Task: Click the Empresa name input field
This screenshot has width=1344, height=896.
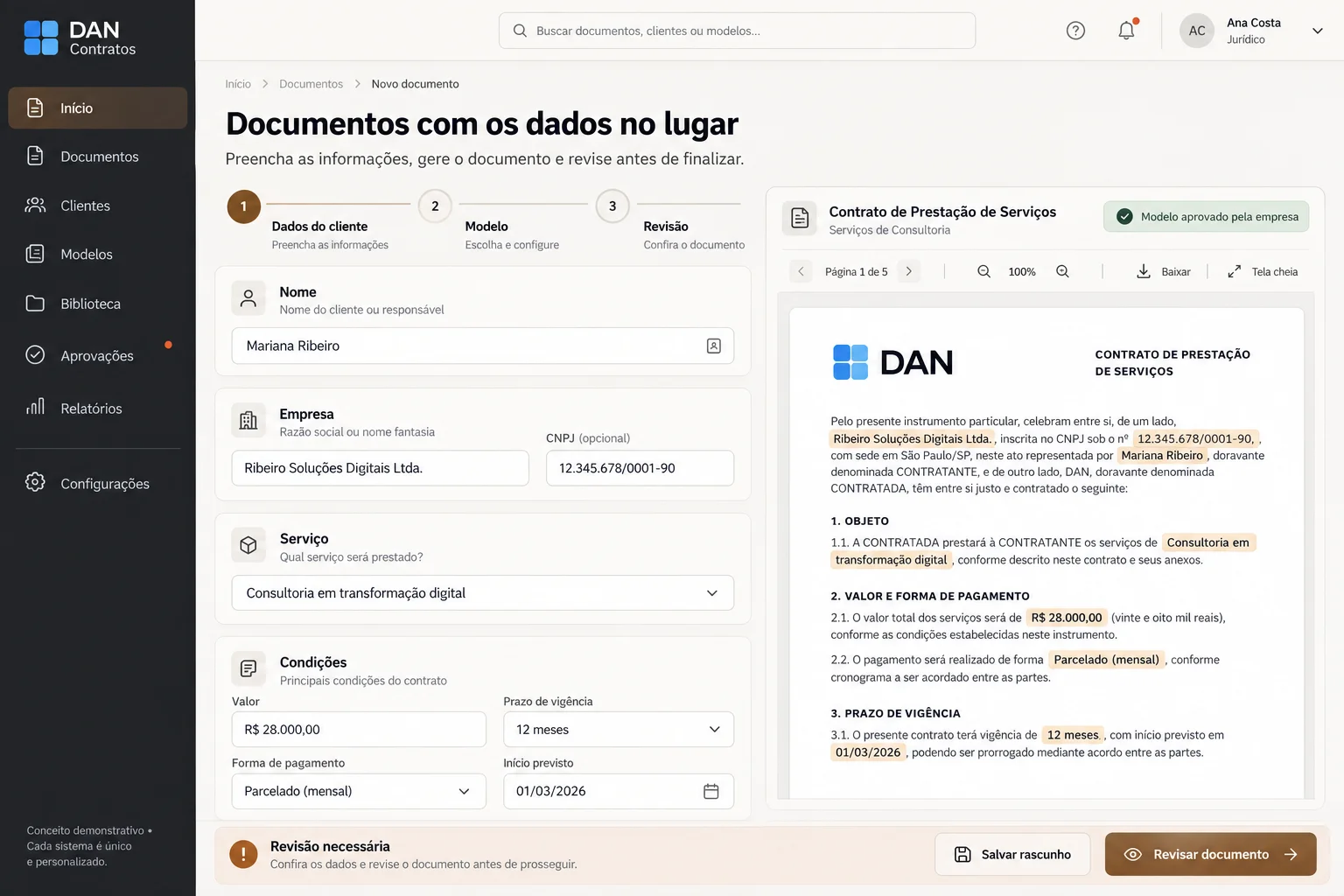Action: click(x=381, y=468)
